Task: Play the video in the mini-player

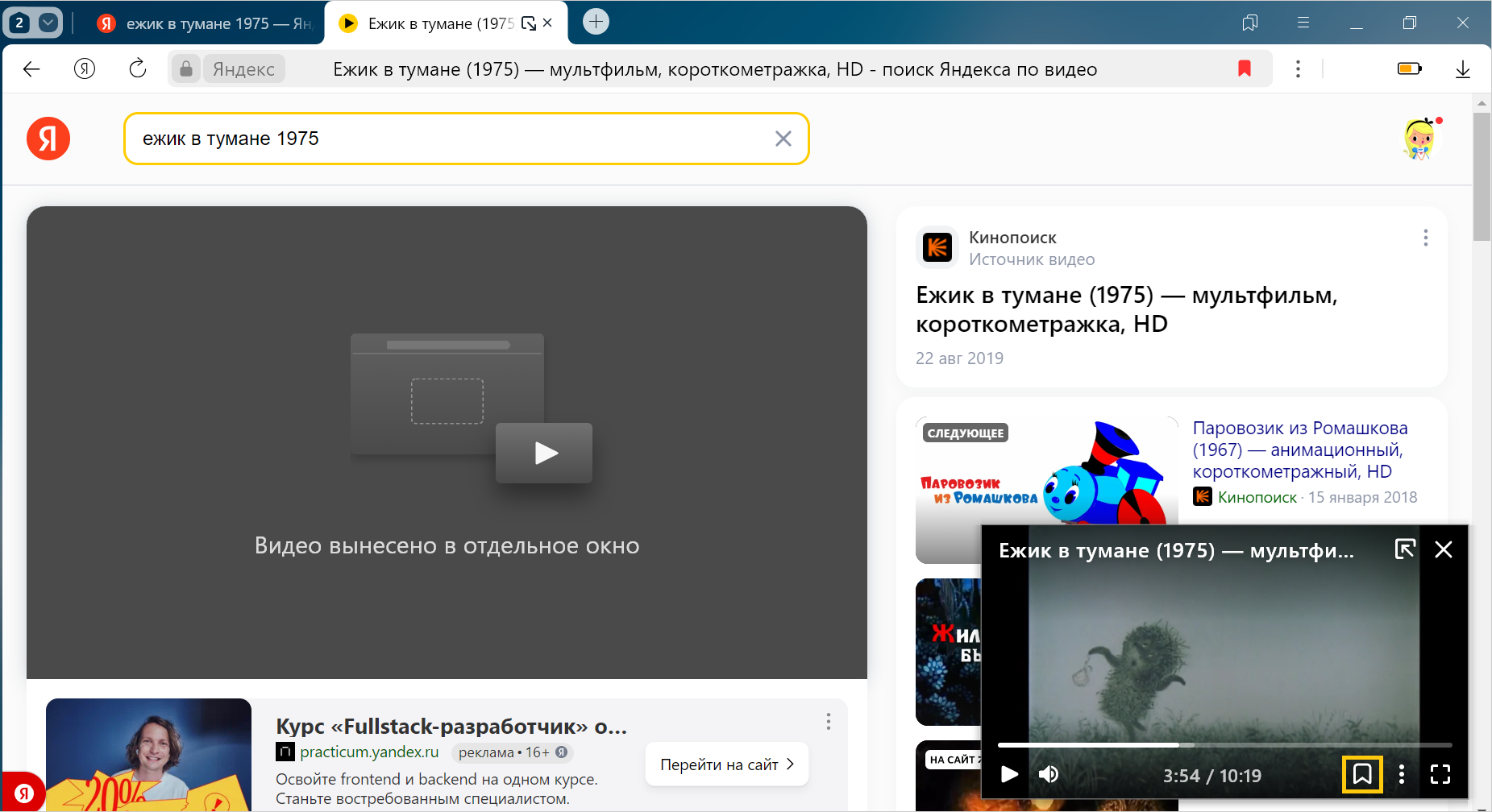Action: coord(1009,775)
